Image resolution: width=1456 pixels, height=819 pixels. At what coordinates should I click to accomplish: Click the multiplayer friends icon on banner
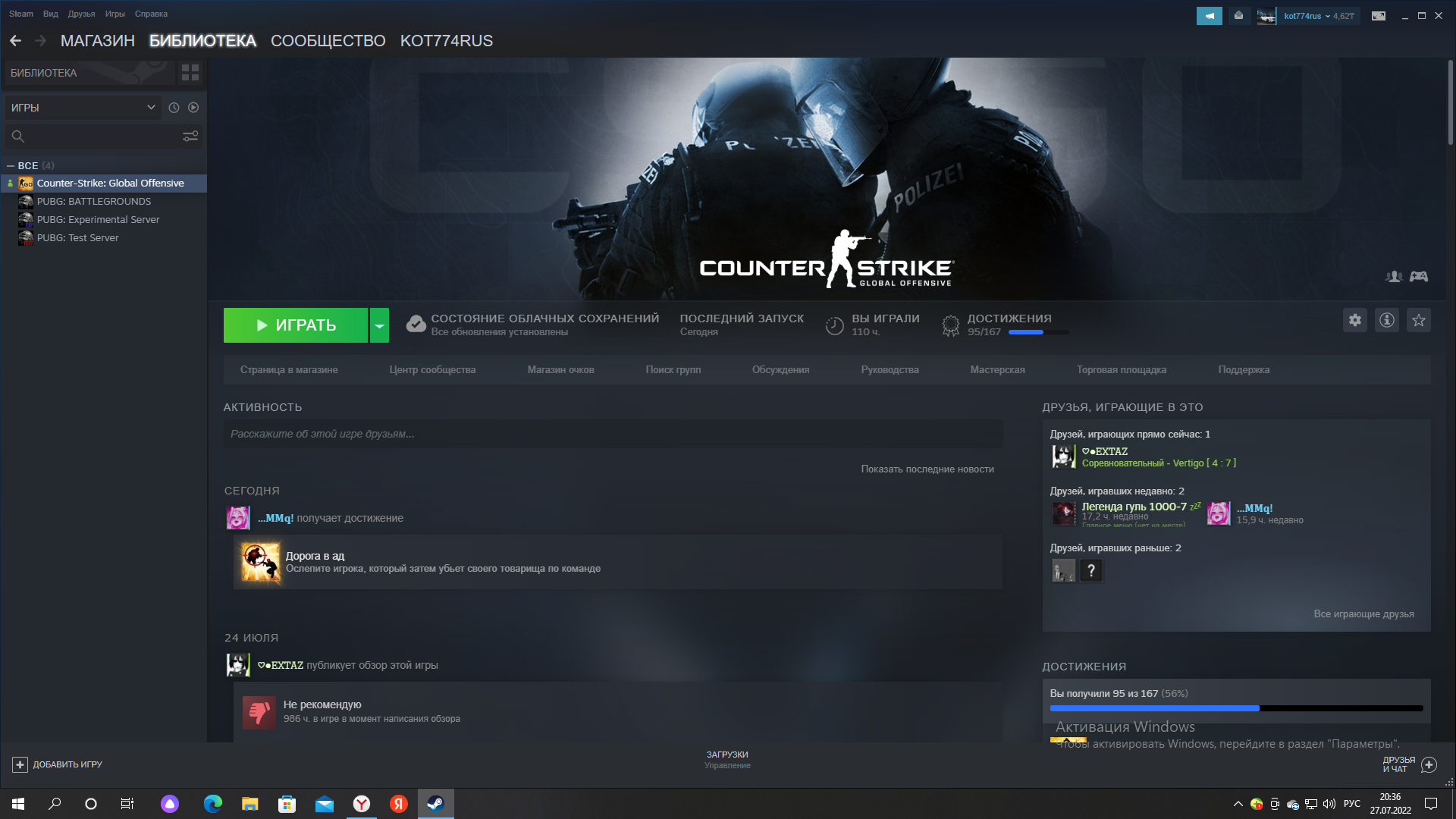1394,277
